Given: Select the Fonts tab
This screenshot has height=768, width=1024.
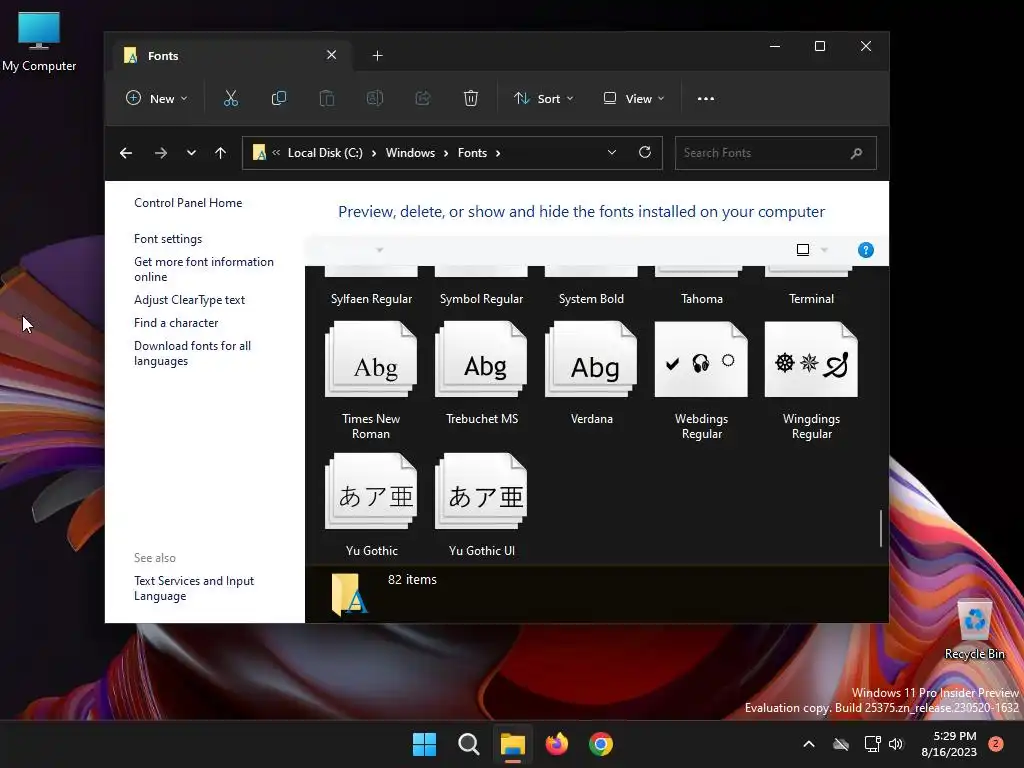Looking at the screenshot, I should pyautogui.click(x=232, y=56).
